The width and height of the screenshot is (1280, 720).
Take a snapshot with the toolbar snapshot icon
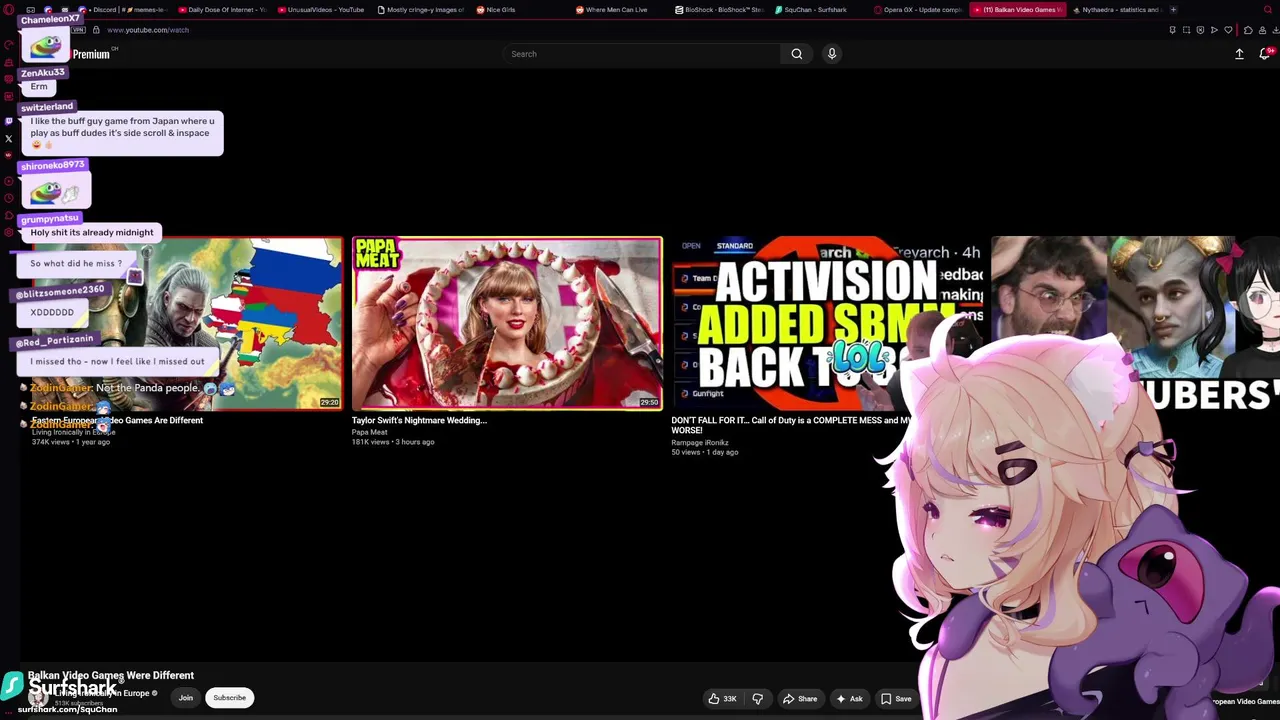coord(1186,30)
